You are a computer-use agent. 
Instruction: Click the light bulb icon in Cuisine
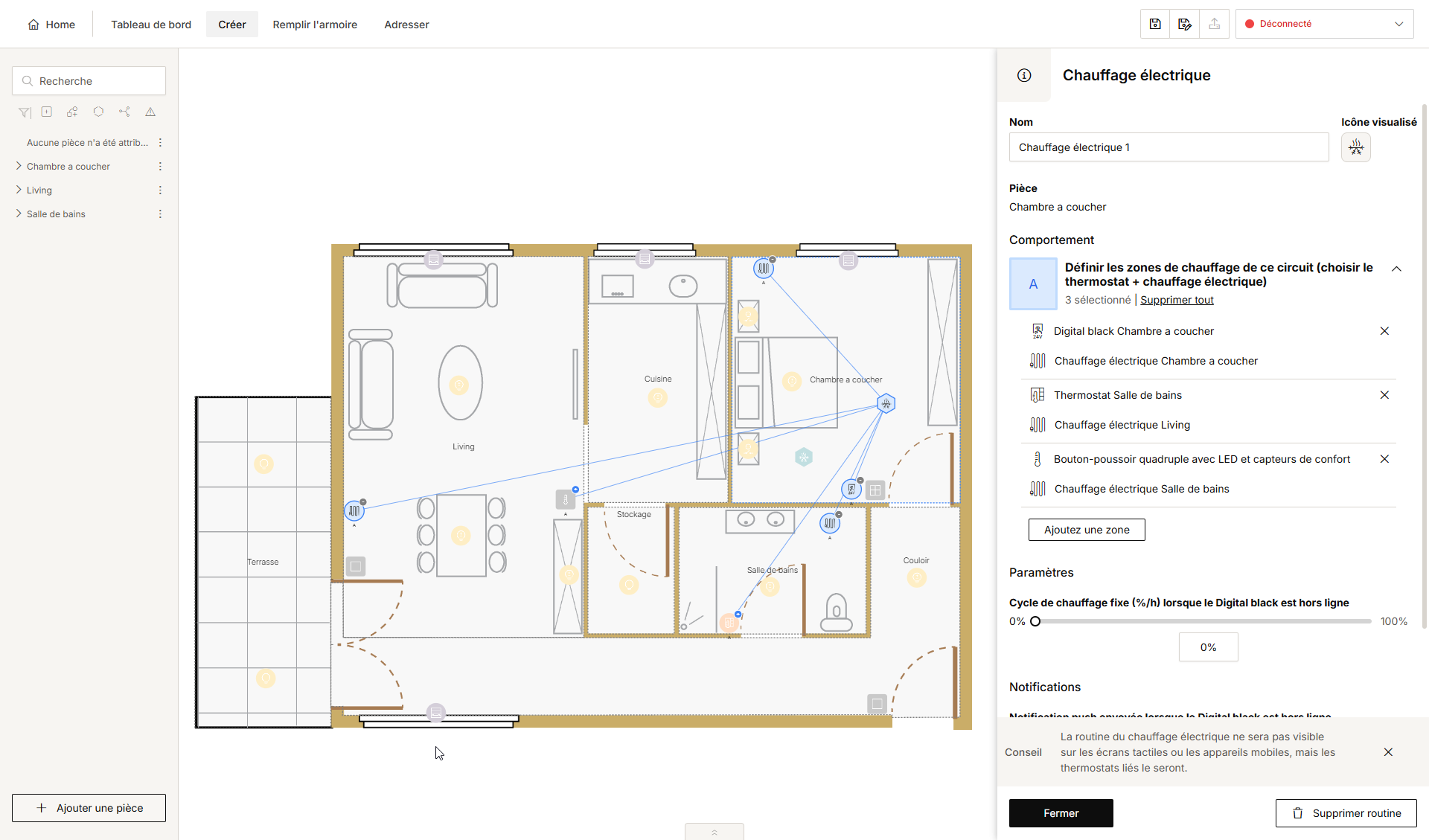pyautogui.click(x=657, y=398)
